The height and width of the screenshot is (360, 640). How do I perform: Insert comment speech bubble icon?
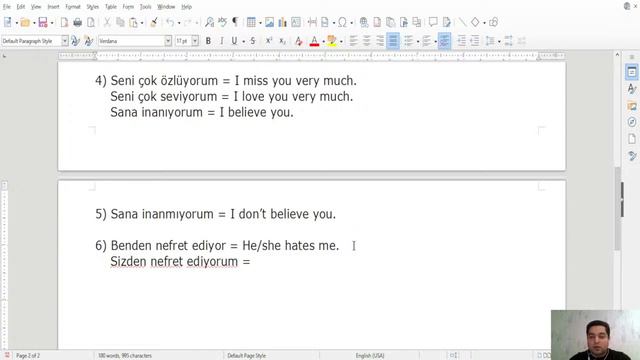[x=433, y=22]
